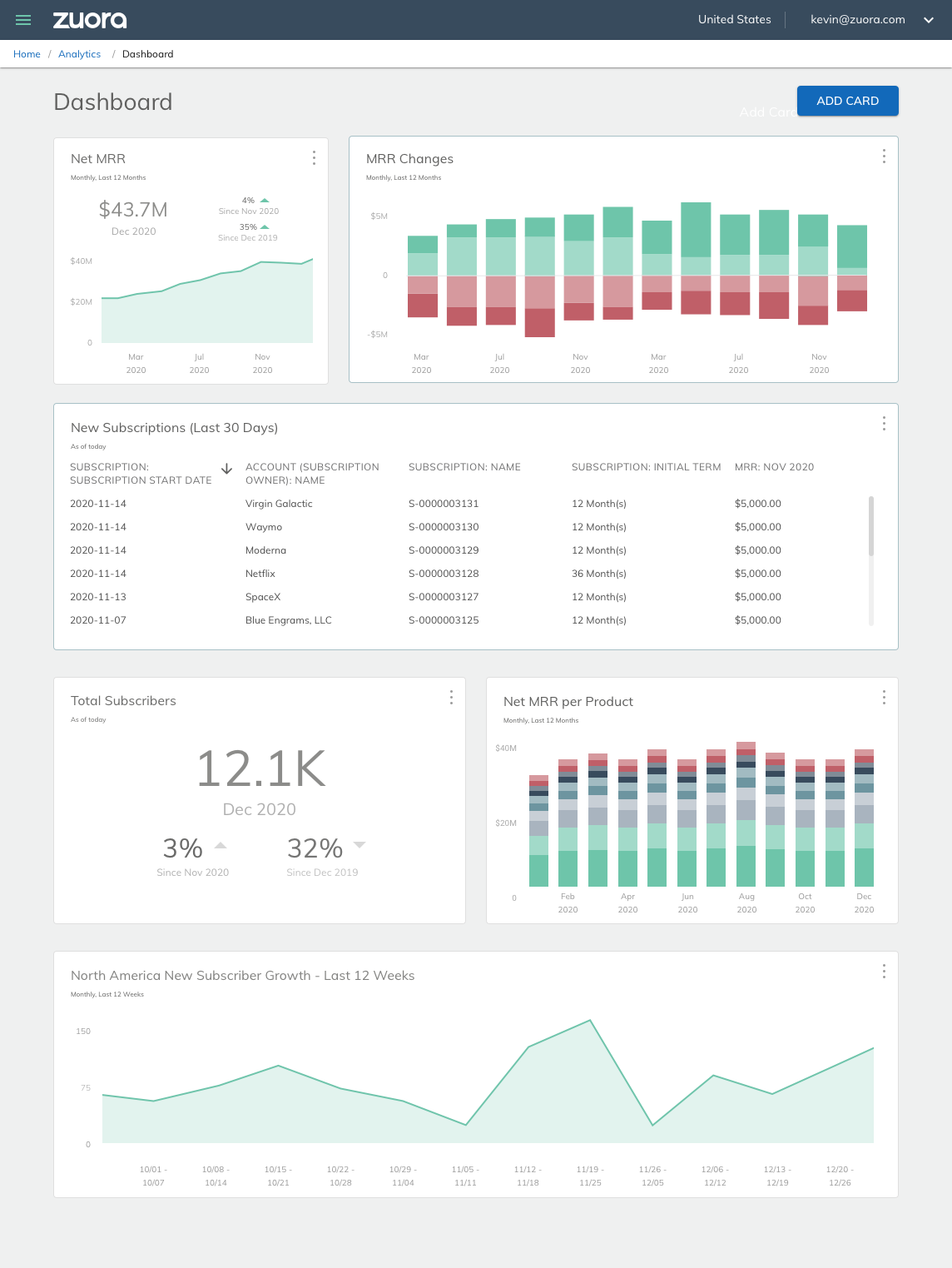
Task: Click the 12.1K total subscribers figure
Action: [260, 768]
